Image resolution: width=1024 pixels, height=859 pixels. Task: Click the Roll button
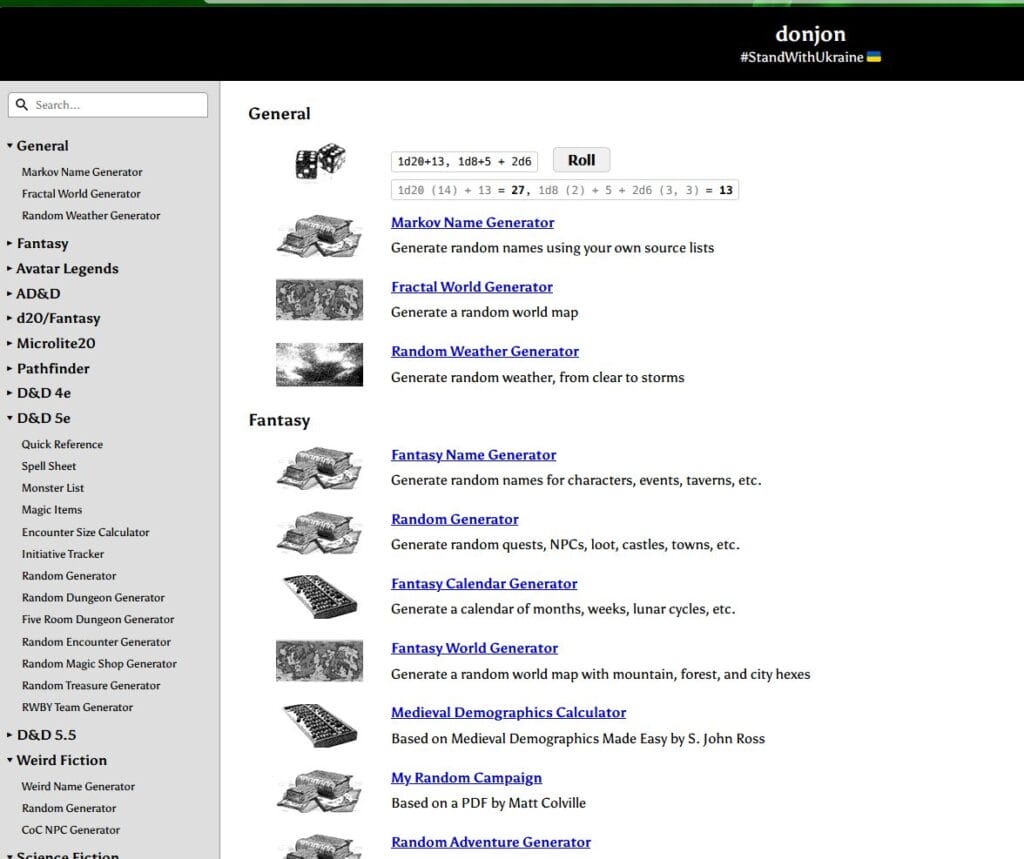point(581,160)
